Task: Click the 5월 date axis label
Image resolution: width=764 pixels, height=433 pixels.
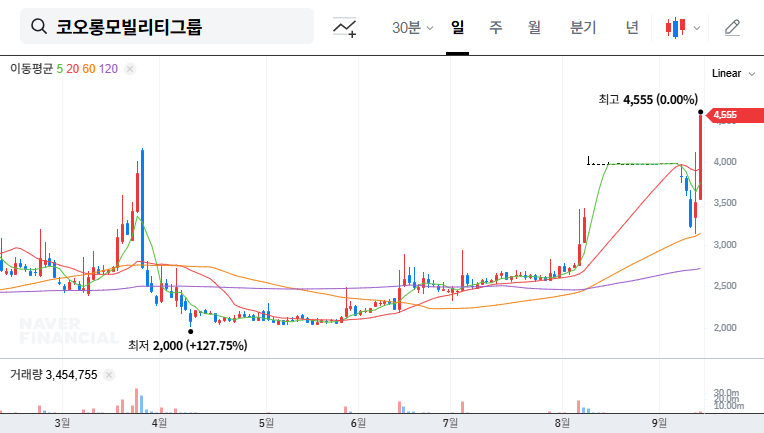Action: (x=266, y=423)
